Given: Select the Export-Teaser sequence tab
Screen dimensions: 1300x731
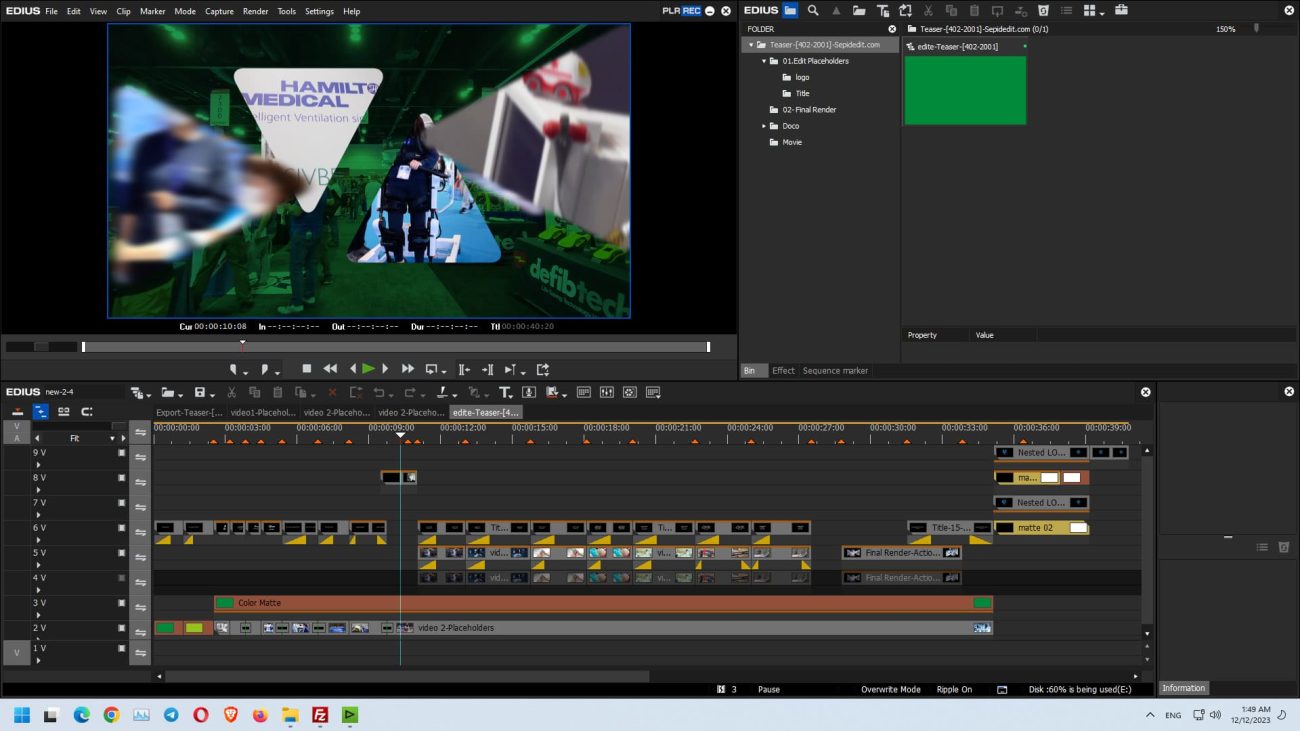Looking at the screenshot, I should (x=189, y=412).
